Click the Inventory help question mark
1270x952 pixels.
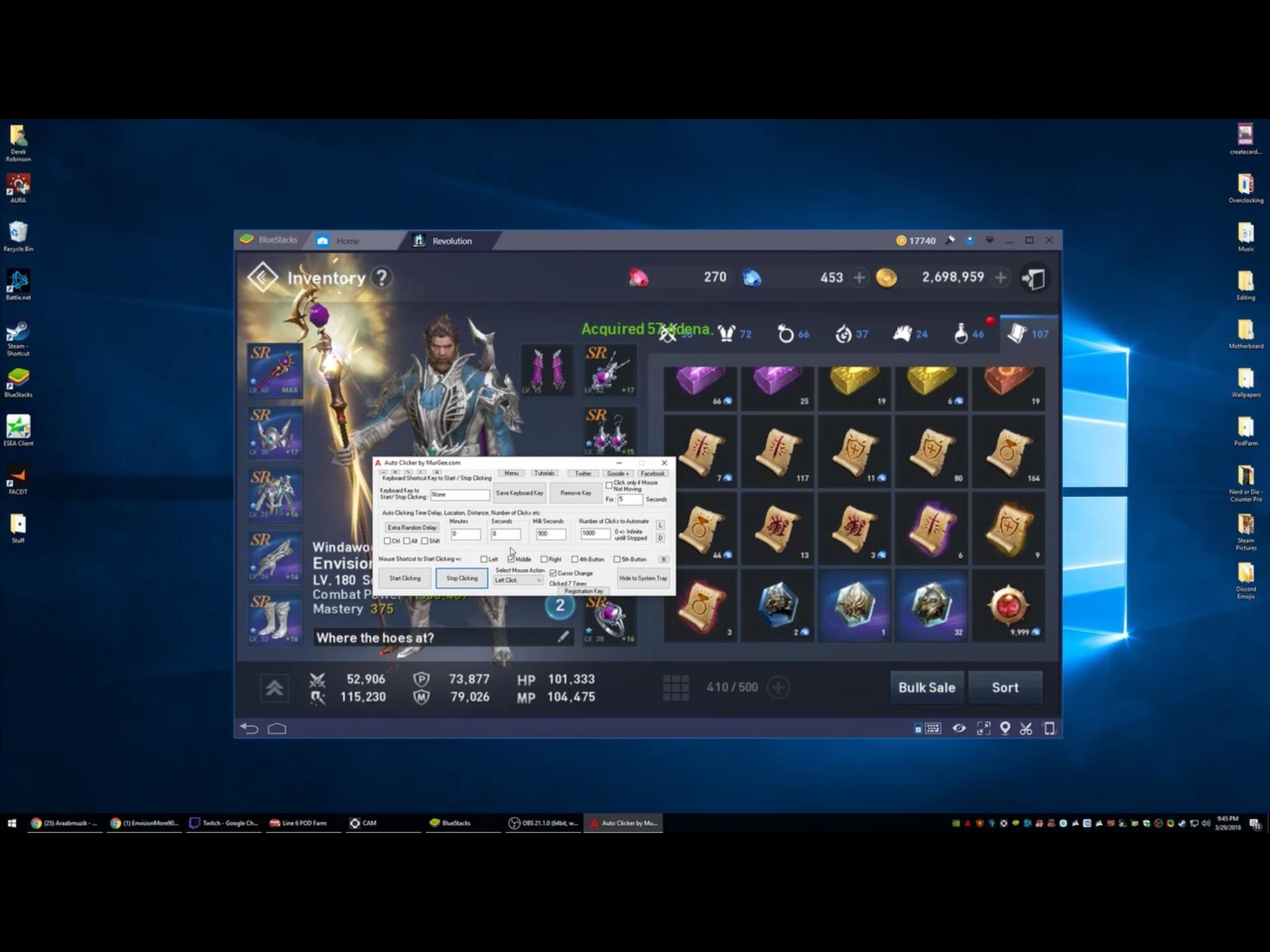point(382,277)
